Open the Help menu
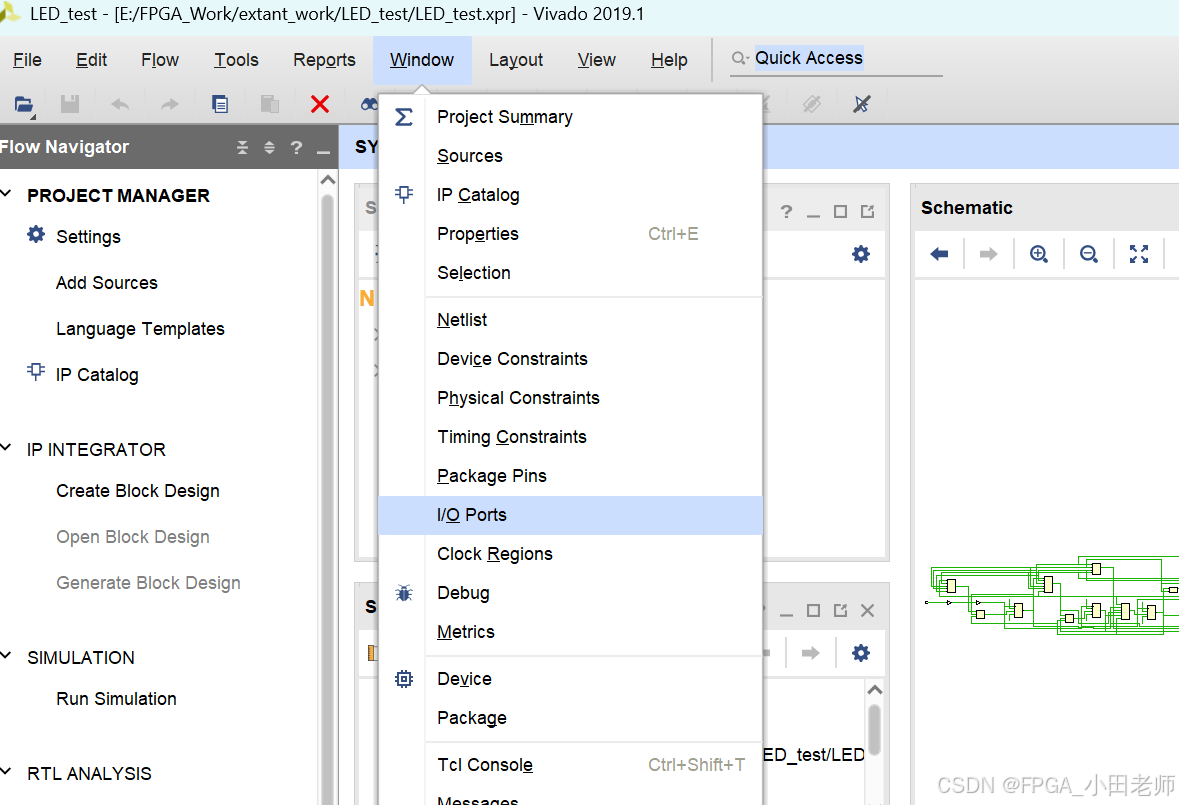Viewport: 1179px width, 805px height. [669, 60]
